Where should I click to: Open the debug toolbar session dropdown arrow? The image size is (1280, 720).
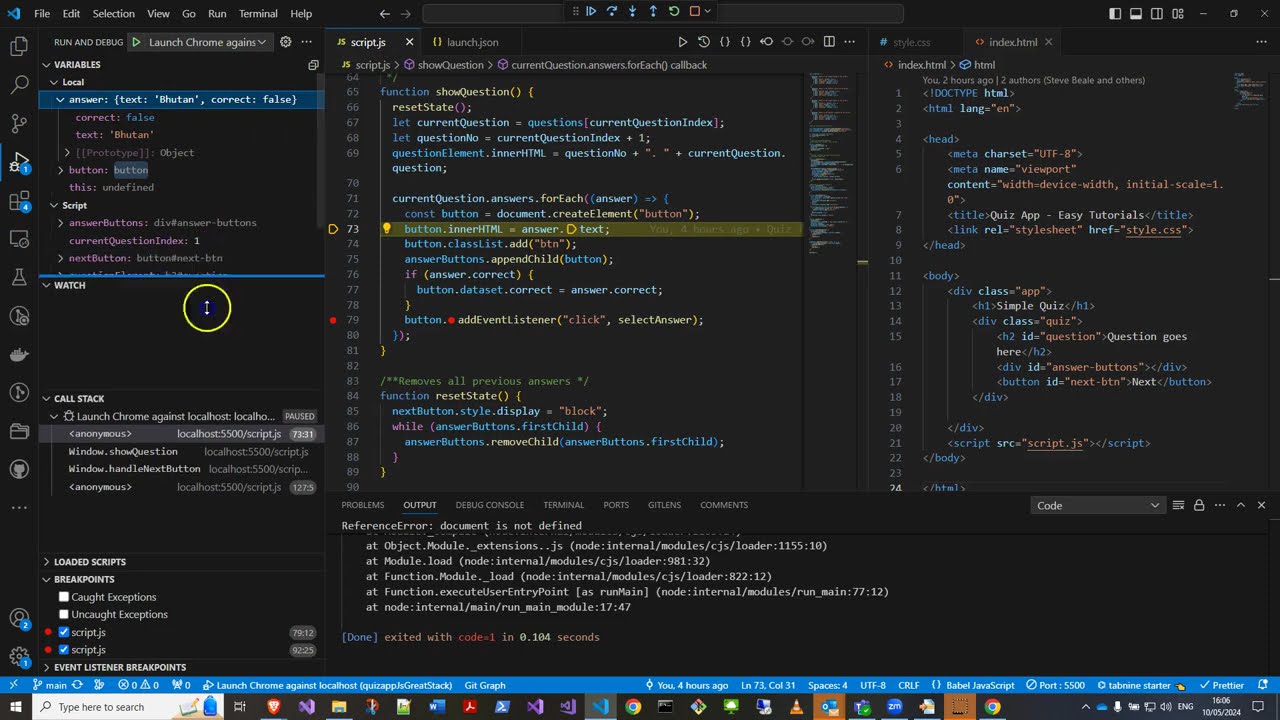pos(708,12)
